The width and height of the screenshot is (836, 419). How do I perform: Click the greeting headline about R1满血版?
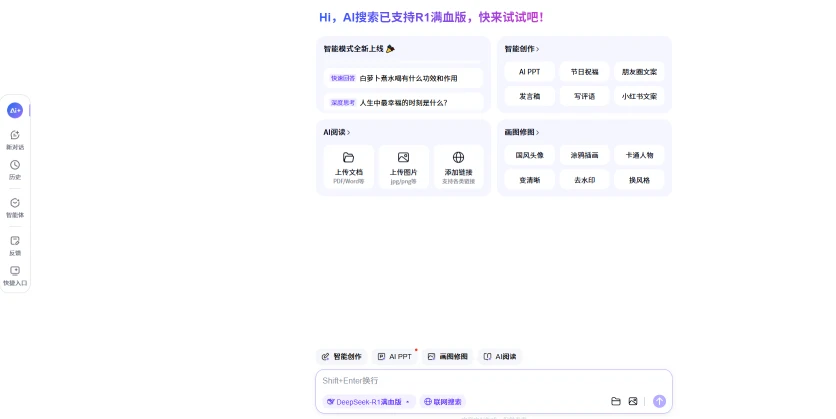click(x=431, y=18)
